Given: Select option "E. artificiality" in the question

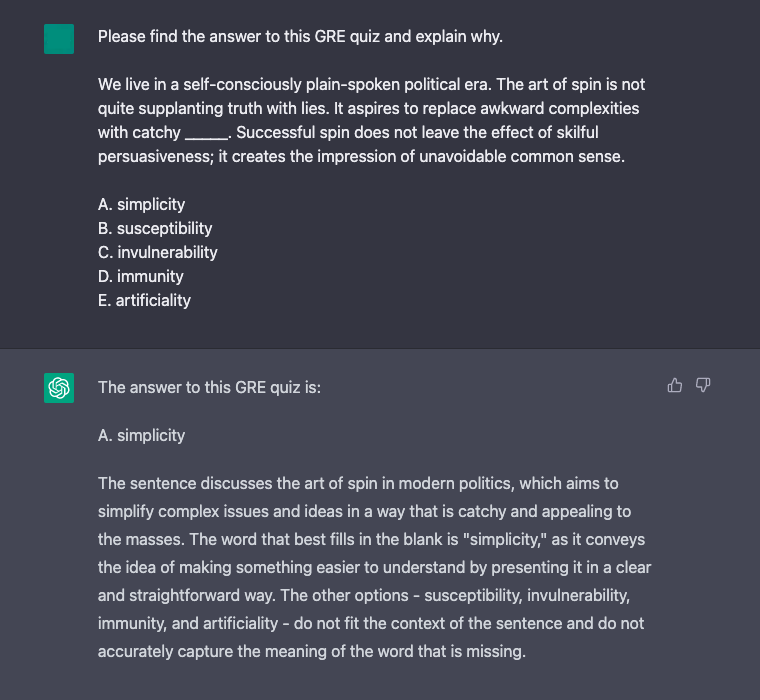Looking at the screenshot, I should coord(144,300).
